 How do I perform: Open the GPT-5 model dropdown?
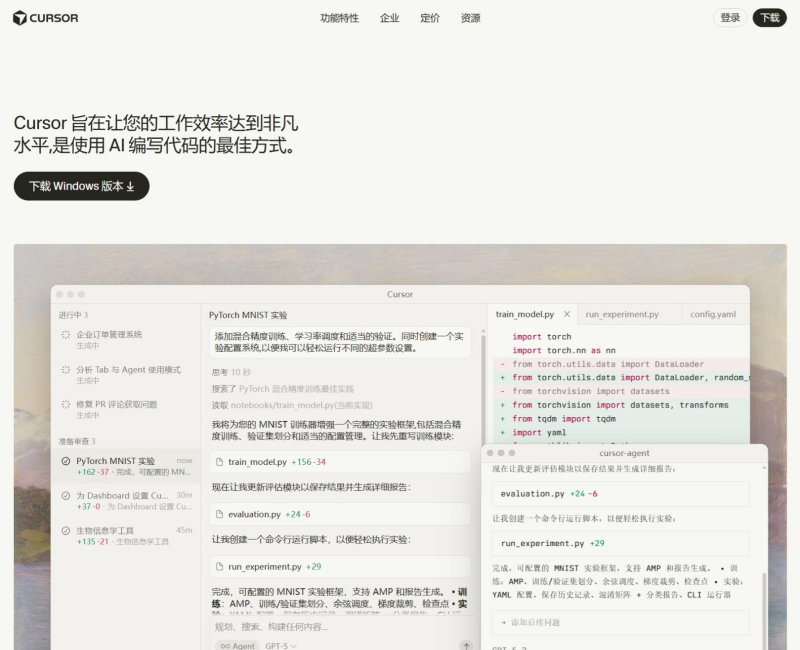pyautogui.click(x=281, y=646)
